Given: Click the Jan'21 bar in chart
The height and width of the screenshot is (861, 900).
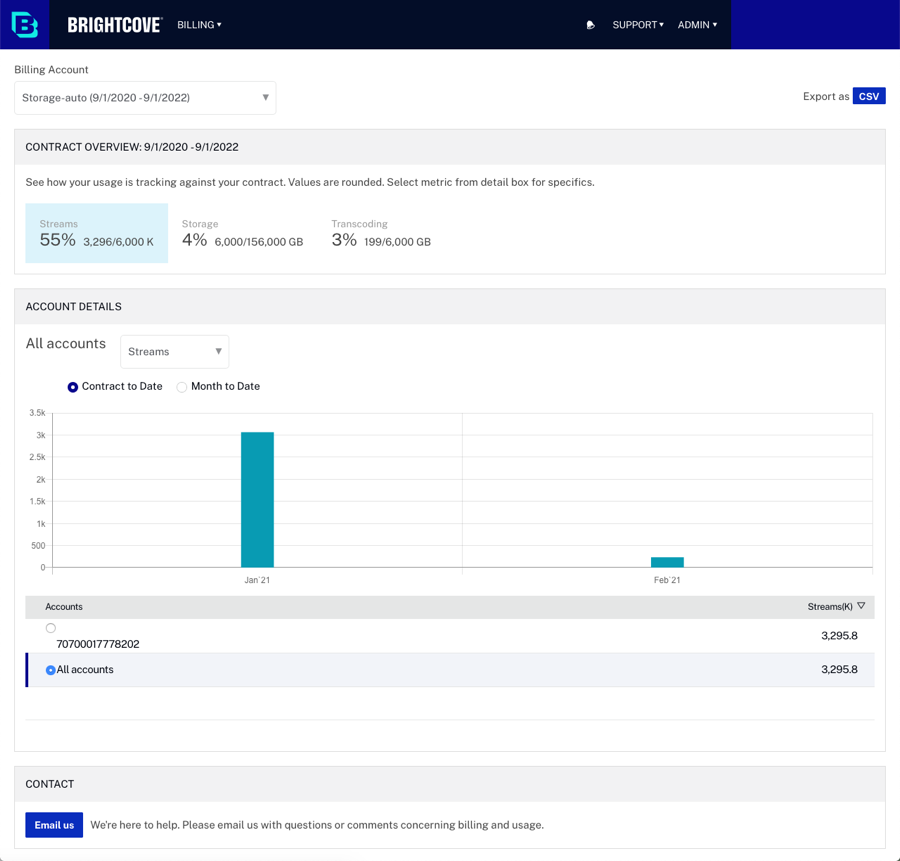Looking at the screenshot, I should 257,500.
